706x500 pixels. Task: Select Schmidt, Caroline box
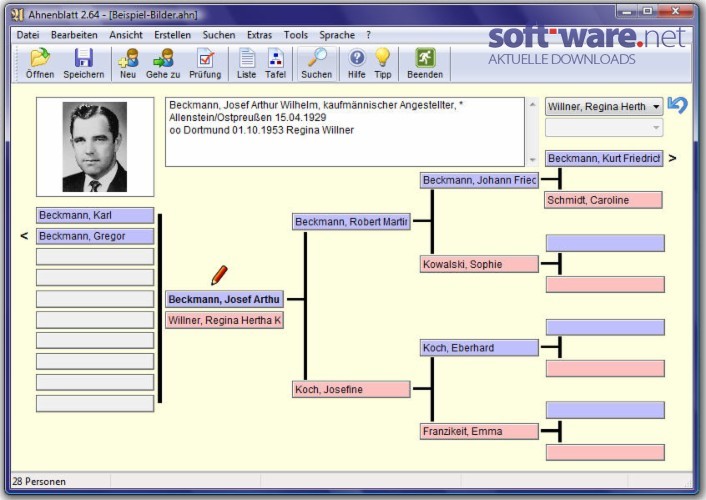coord(603,200)
